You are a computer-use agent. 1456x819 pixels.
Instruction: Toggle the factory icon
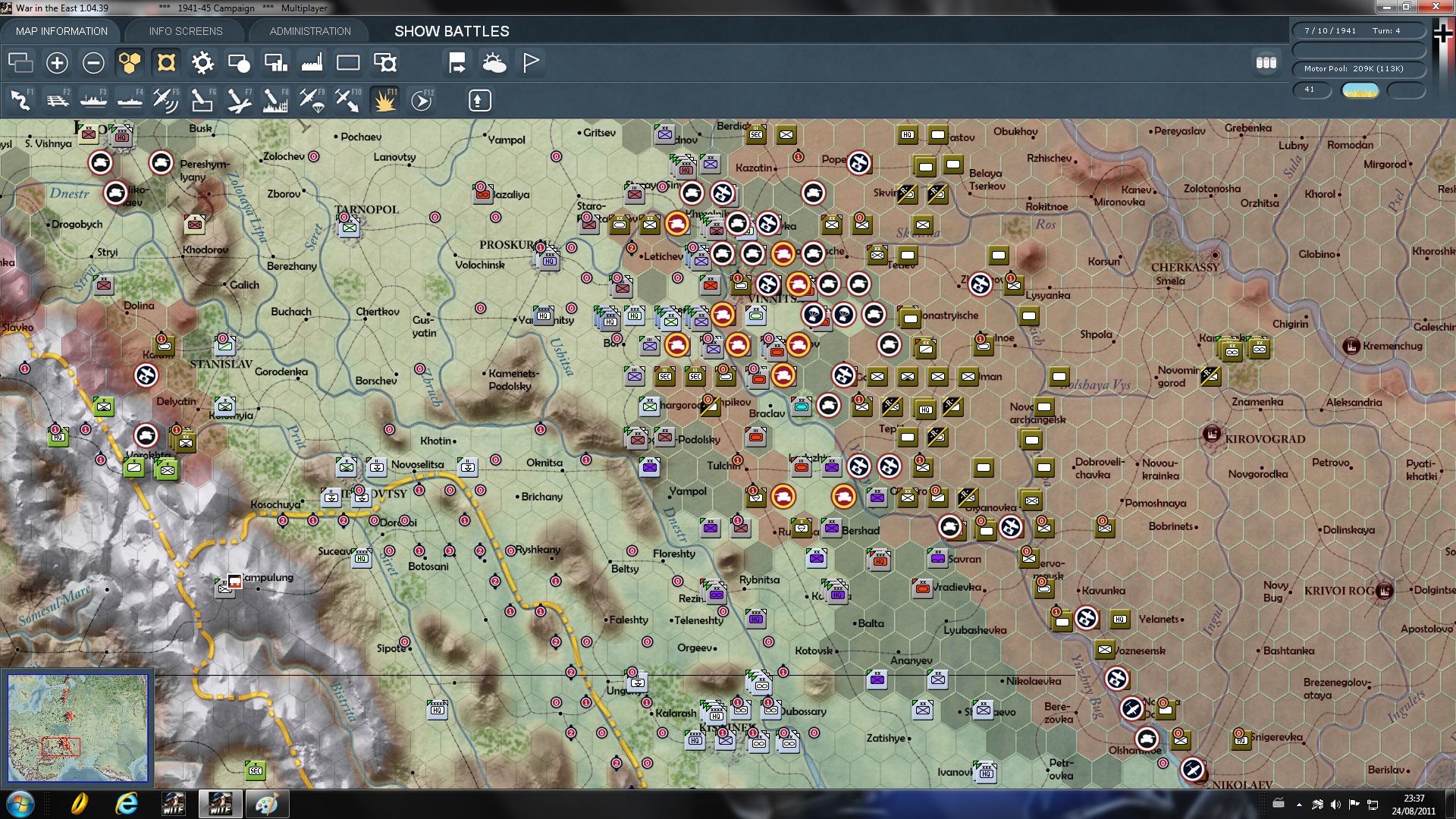coord(312,62)
